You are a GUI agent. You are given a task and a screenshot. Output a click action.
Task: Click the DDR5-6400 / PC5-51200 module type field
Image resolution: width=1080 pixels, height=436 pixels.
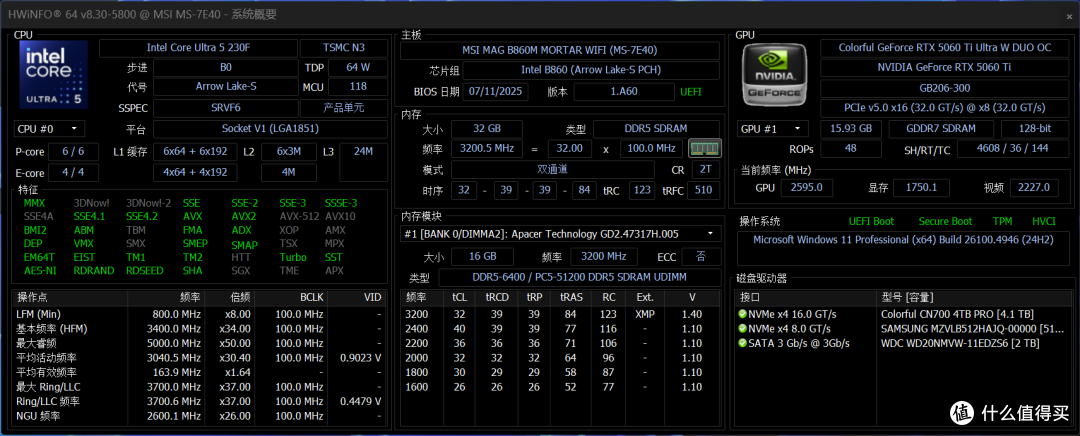pos(581,277)
